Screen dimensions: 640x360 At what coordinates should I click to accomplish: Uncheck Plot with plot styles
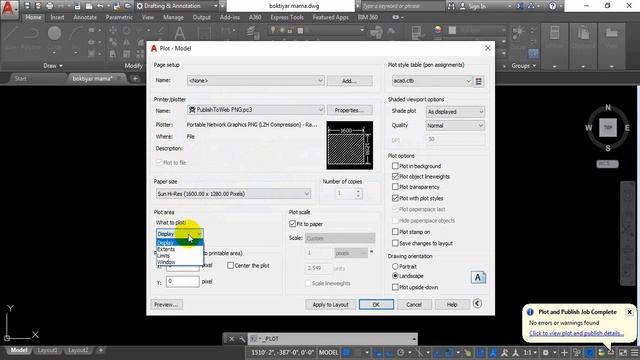(395, 198)
